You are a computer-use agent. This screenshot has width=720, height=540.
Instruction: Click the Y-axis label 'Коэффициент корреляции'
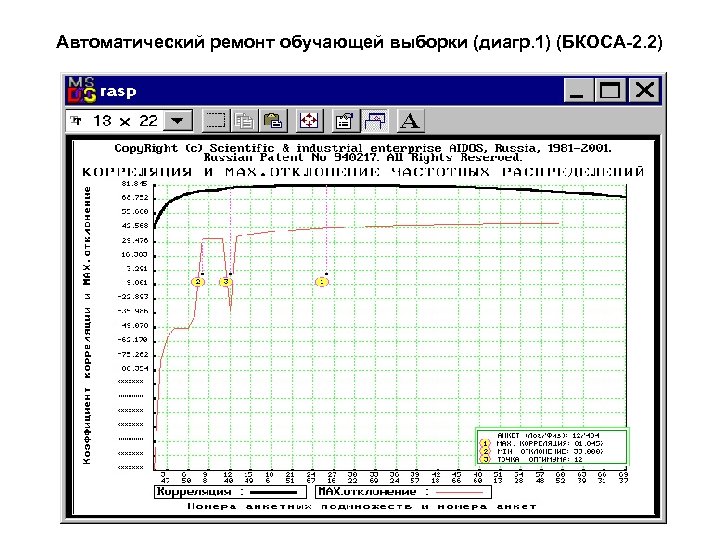point(87,388)
